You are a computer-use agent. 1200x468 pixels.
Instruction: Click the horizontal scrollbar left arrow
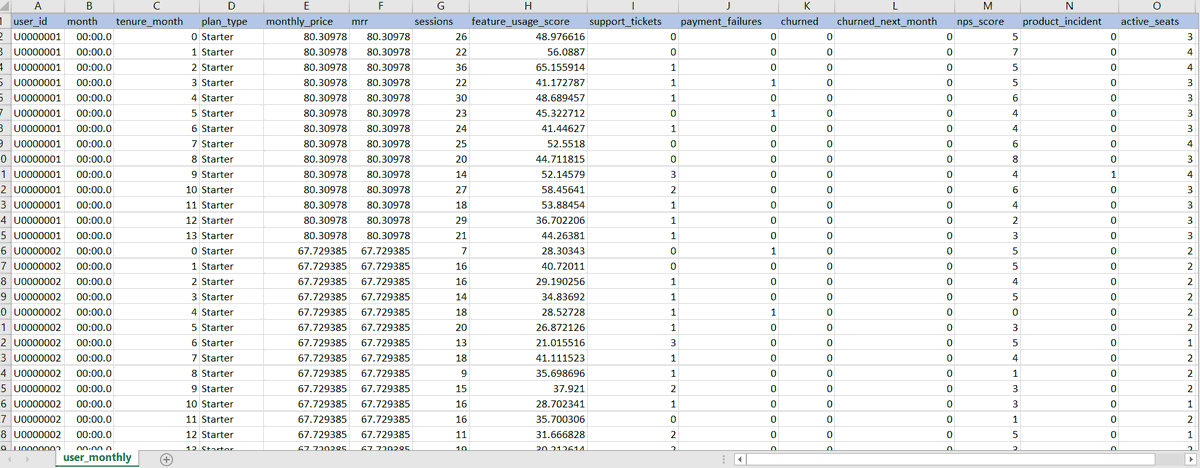pyautogui.click(x=741, y=459)
